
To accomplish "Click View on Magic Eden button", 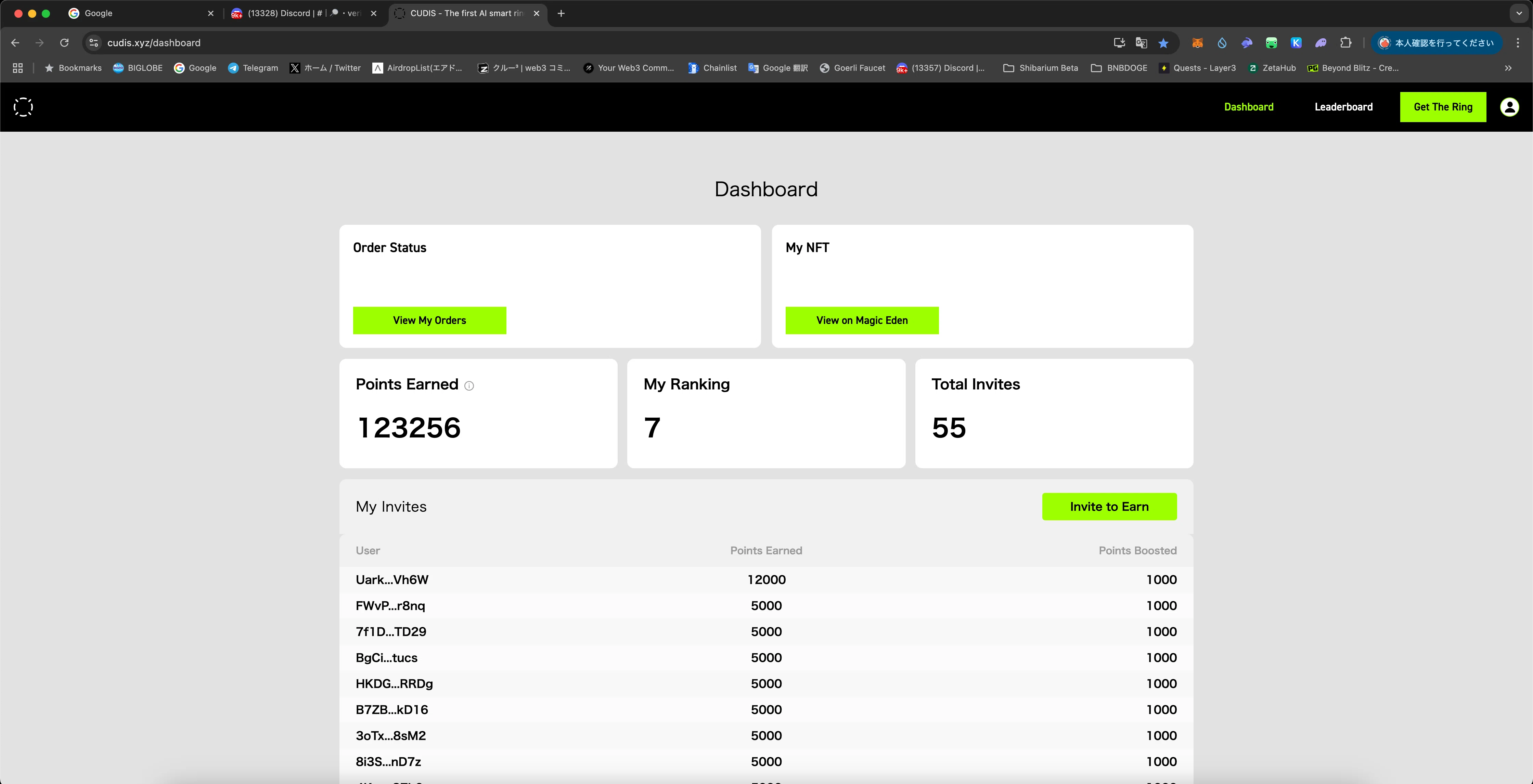I will click(862, 321).
